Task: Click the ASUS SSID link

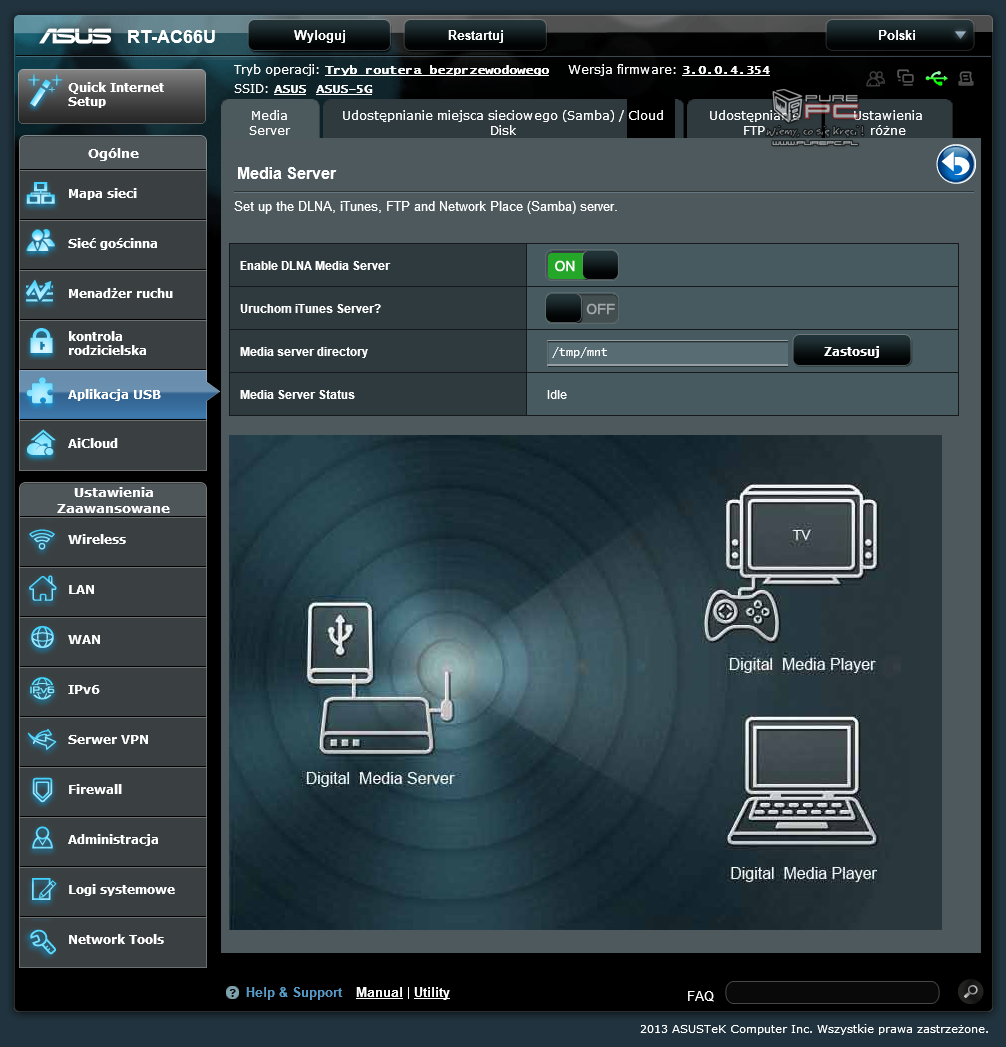Action: (x=290, y=89)
